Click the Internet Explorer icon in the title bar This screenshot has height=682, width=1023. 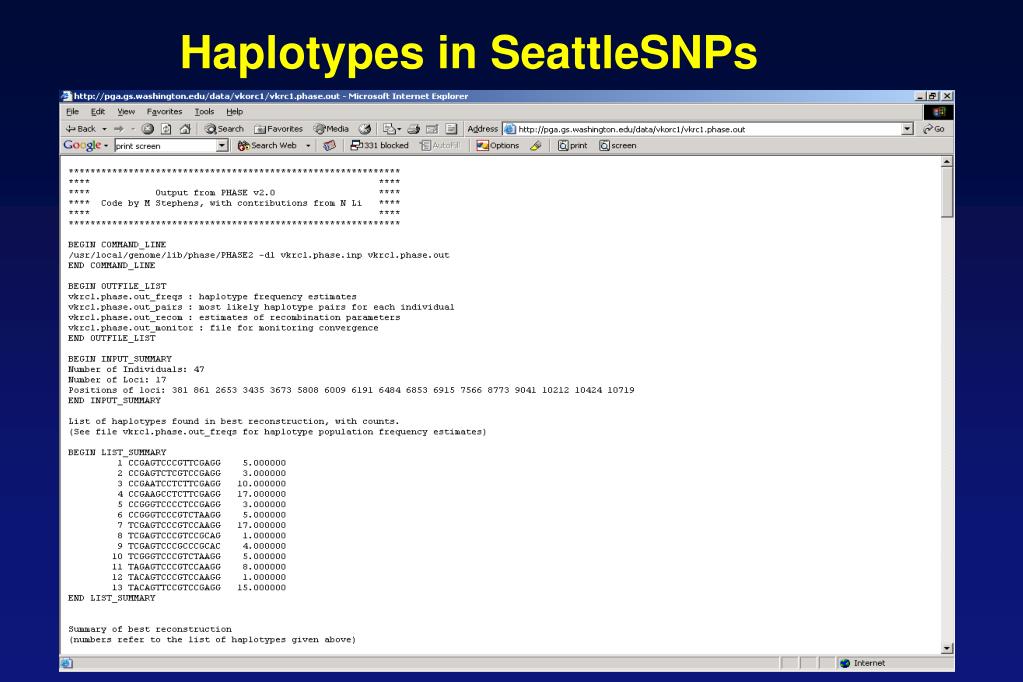click(x=66, y=96)
